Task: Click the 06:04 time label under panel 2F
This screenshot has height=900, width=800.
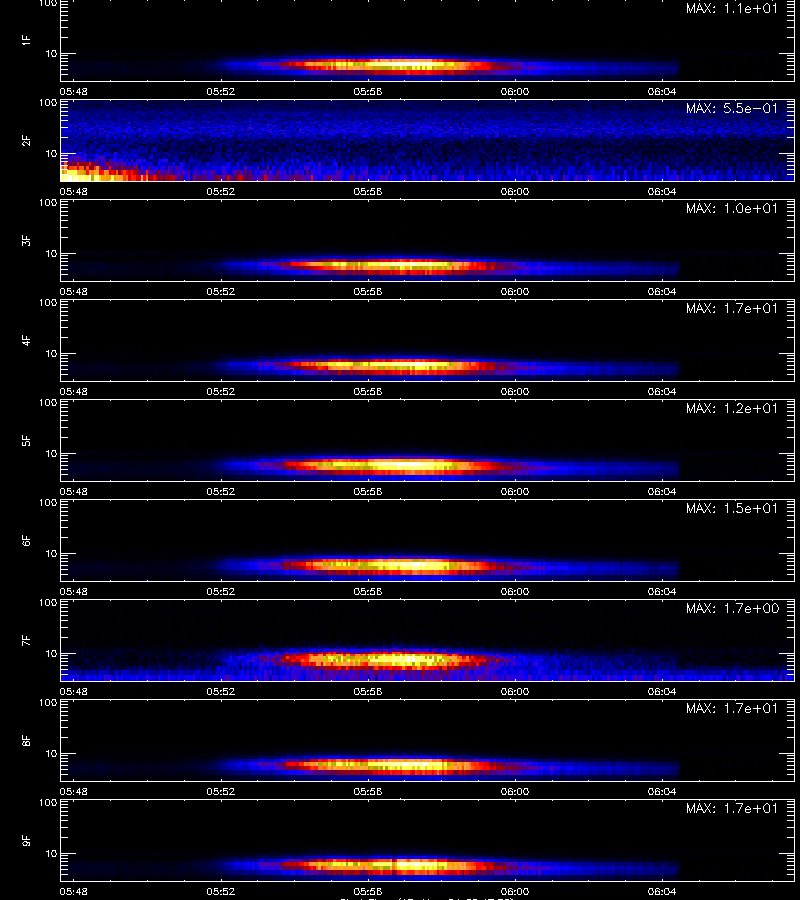Action: pos(662,191)
